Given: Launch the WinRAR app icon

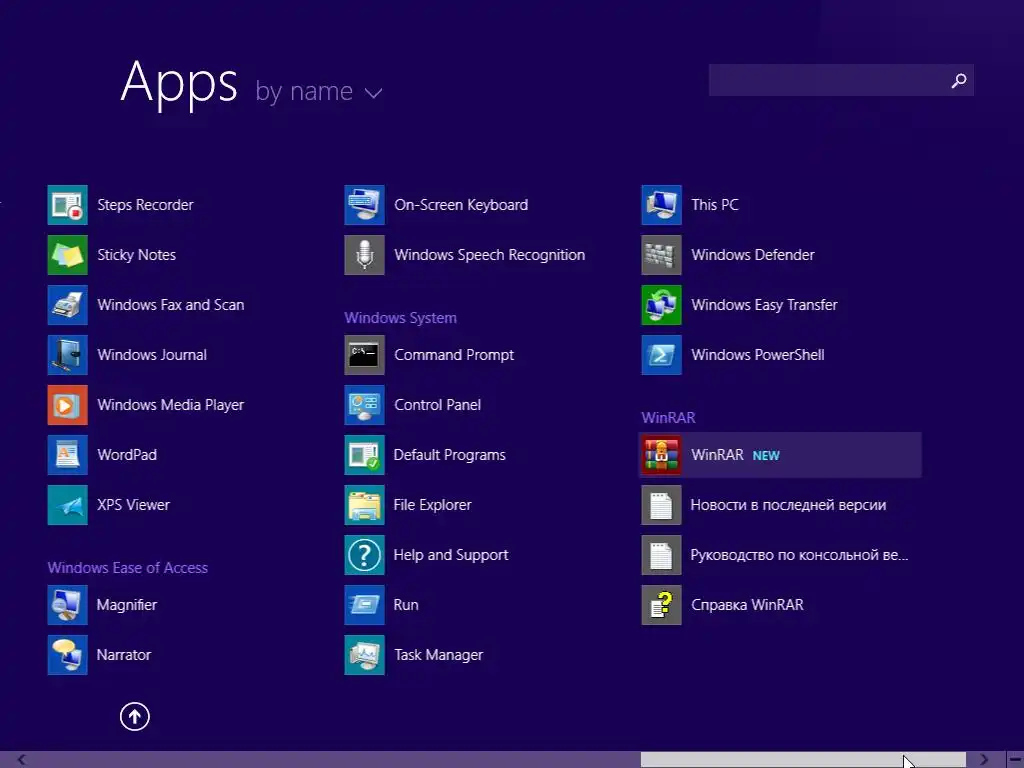Looking at the screenshot, I should point(662,455).
